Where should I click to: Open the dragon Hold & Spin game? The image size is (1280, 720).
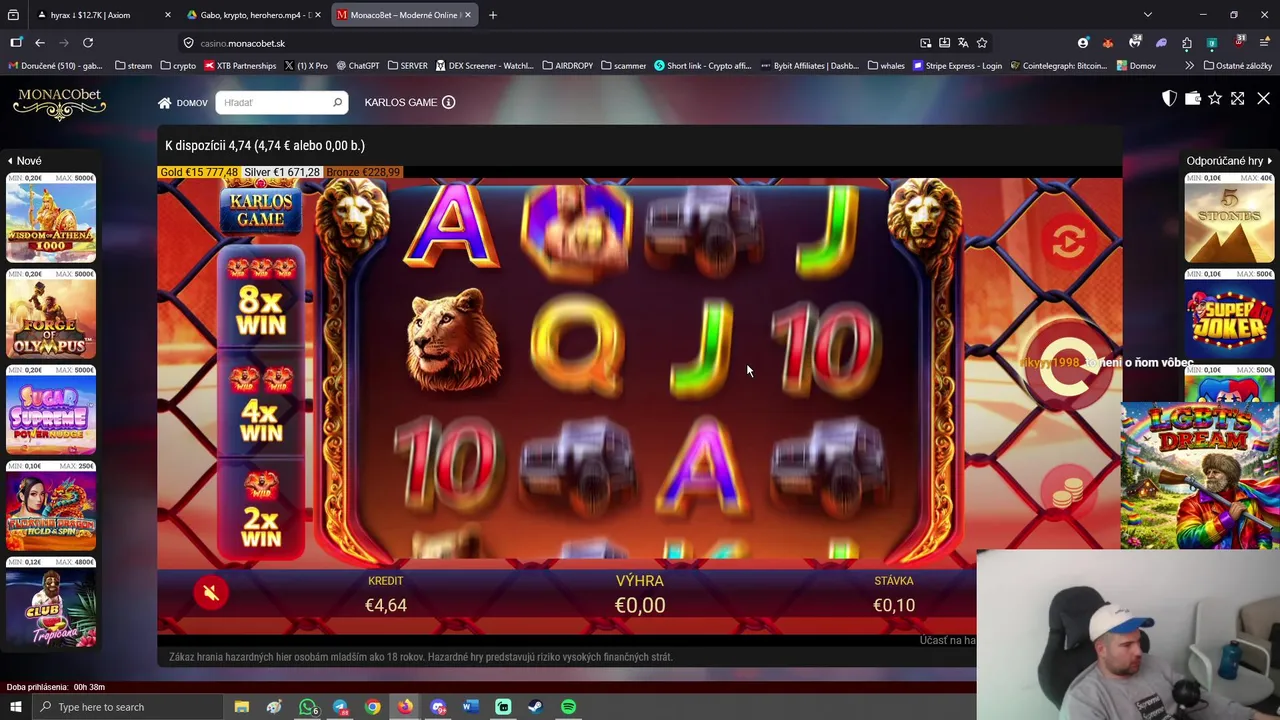click(51, 506)
